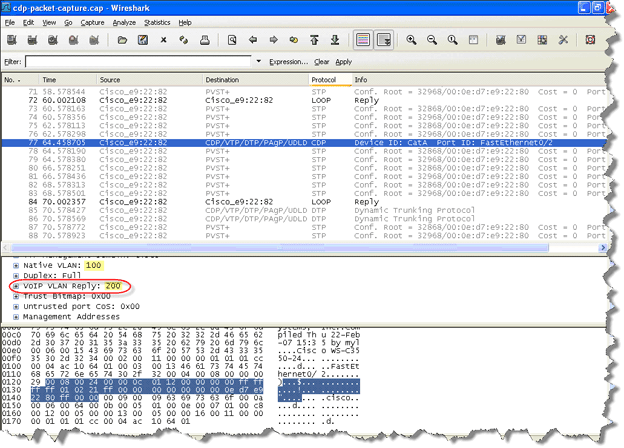Open capture options toolbar icon
This screenshot has width=624, height=448.
coord(32,40)
